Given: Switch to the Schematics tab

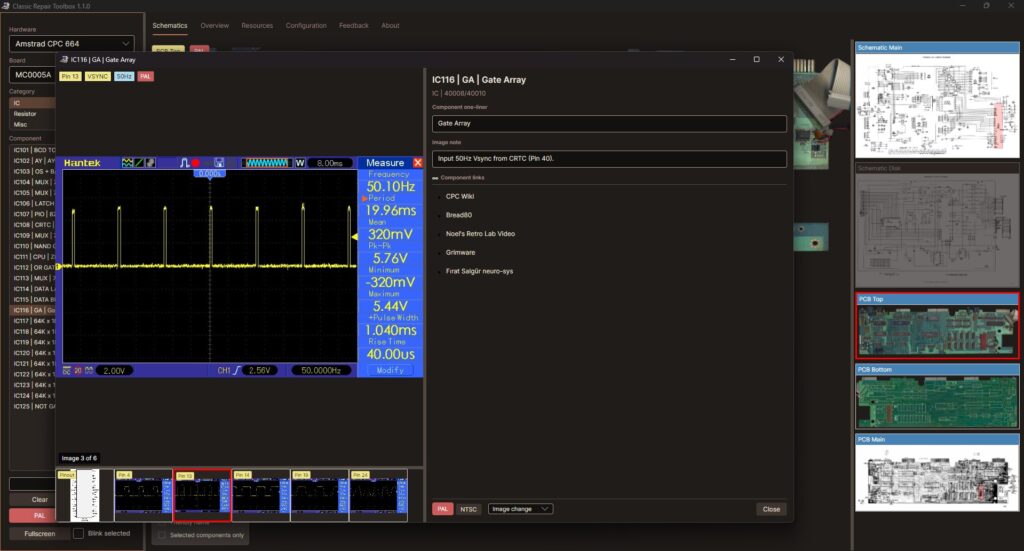Looking at the screenshot, I should pyautogui.click(x=170, y=25).
